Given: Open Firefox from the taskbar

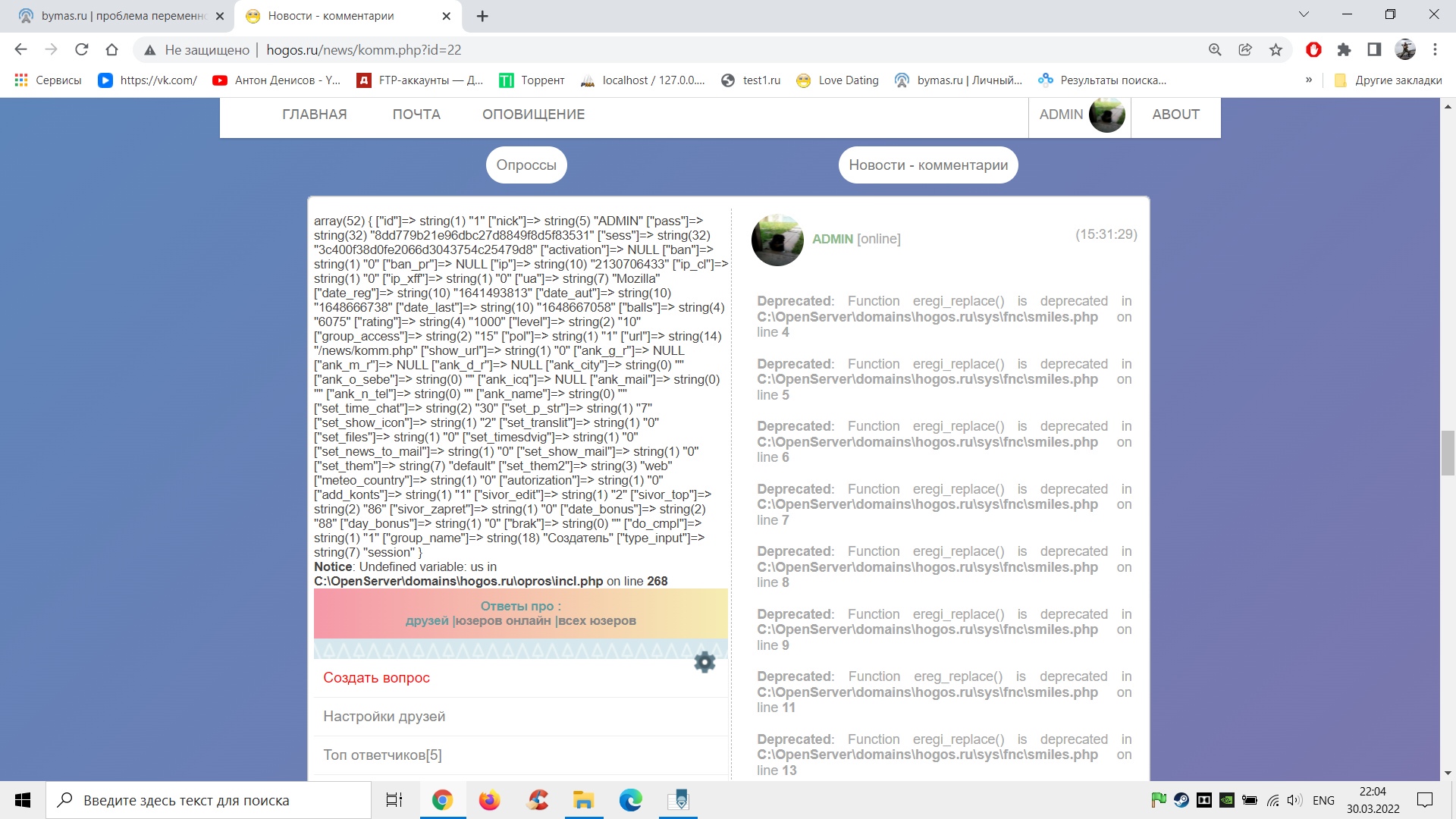Looking at the screenshot, I should (x=490, y=800).
